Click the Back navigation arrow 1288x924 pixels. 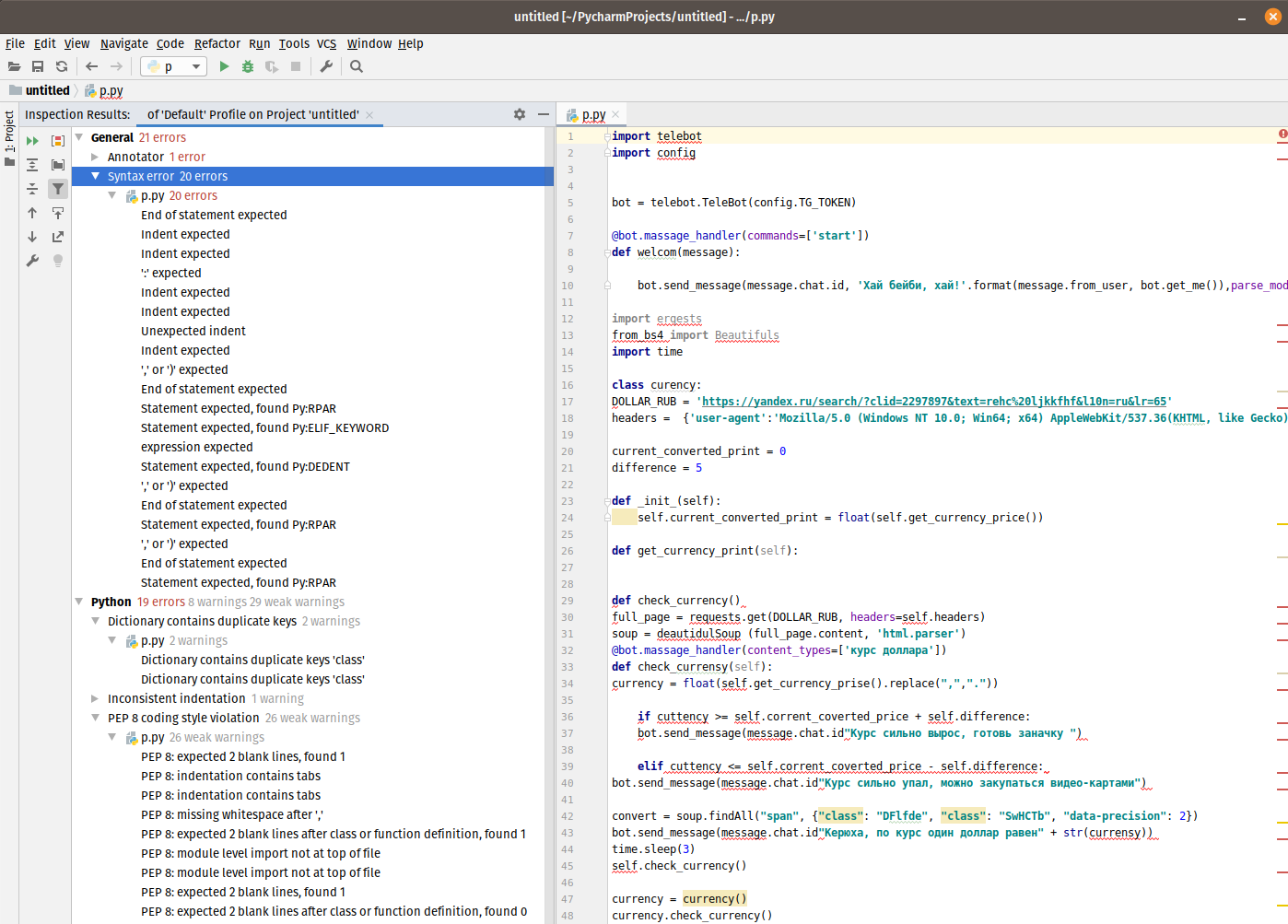91,66
